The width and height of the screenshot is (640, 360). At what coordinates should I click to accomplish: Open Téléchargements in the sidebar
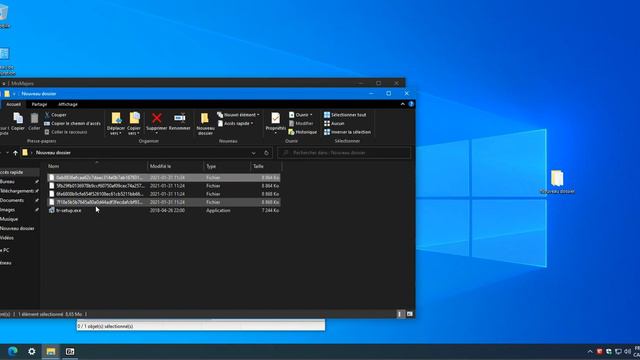click(17, 191)
